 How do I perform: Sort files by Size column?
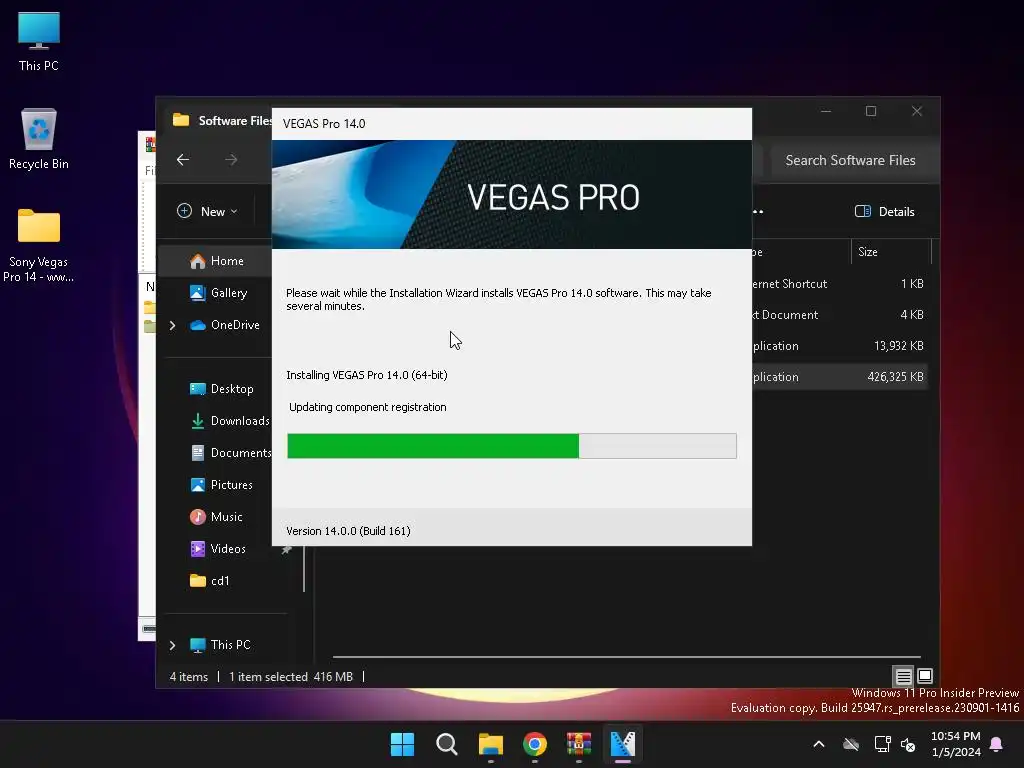point(891,252)
